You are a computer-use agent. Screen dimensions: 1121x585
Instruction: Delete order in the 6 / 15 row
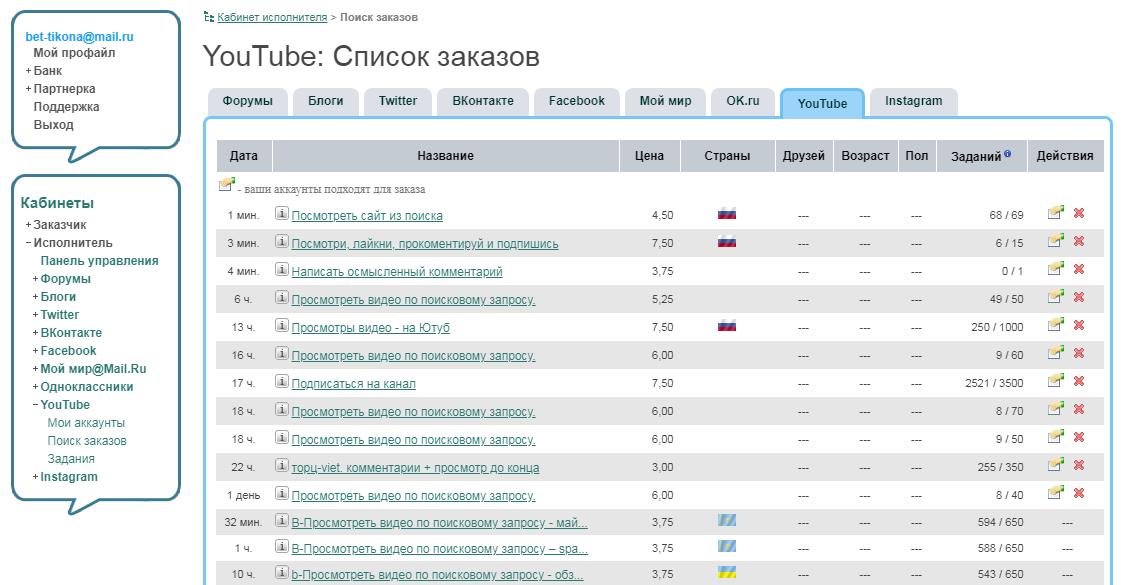(1079, 241)
